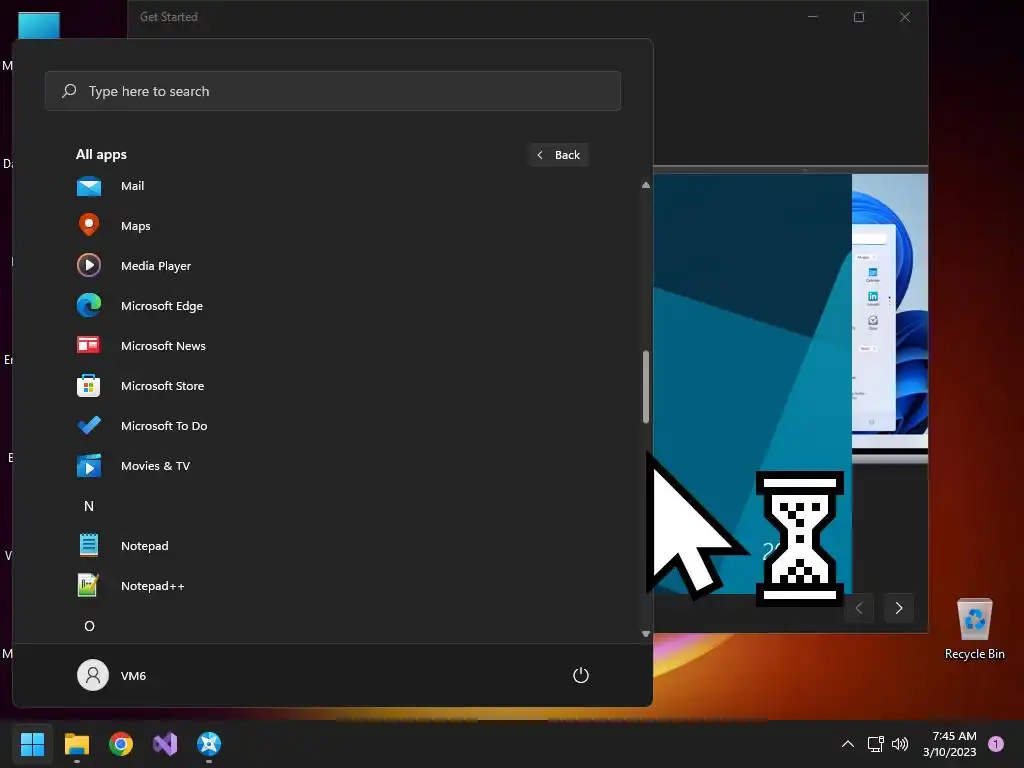This screenshot has height=768, width=1024.
Task: Click the Microsoft To Do label
Action: pos(164,426)
